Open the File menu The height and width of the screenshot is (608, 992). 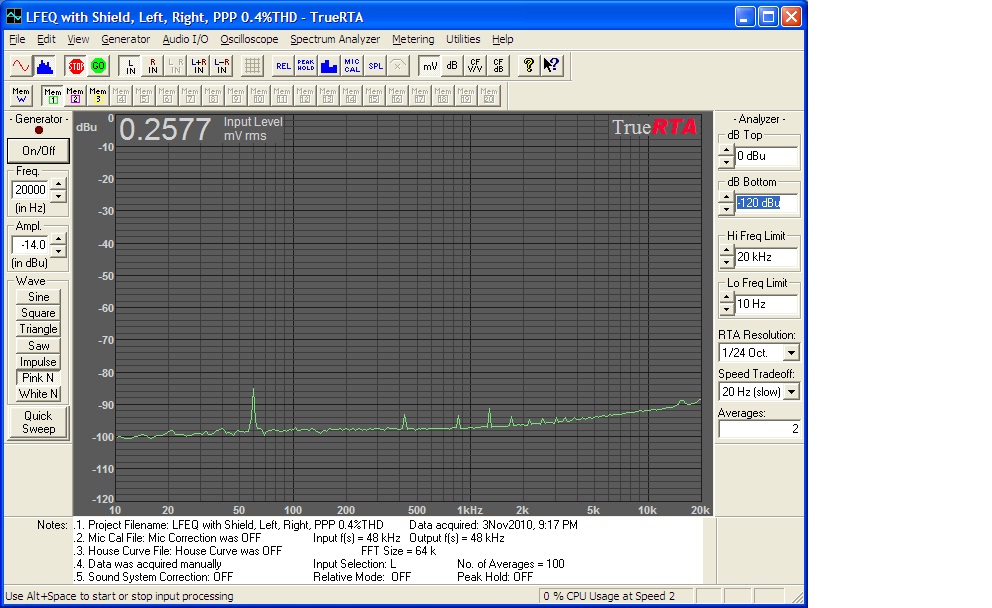pos(17,39)
